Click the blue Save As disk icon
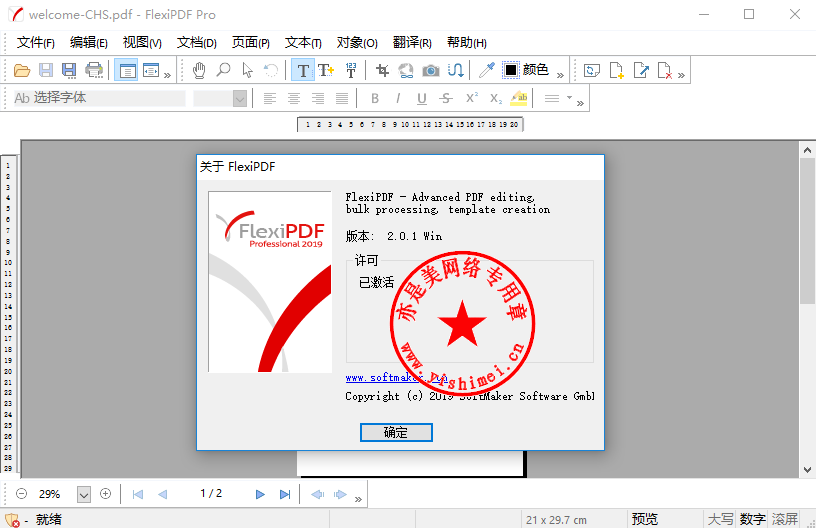This screenshot has height=528, width=816. 69,70
